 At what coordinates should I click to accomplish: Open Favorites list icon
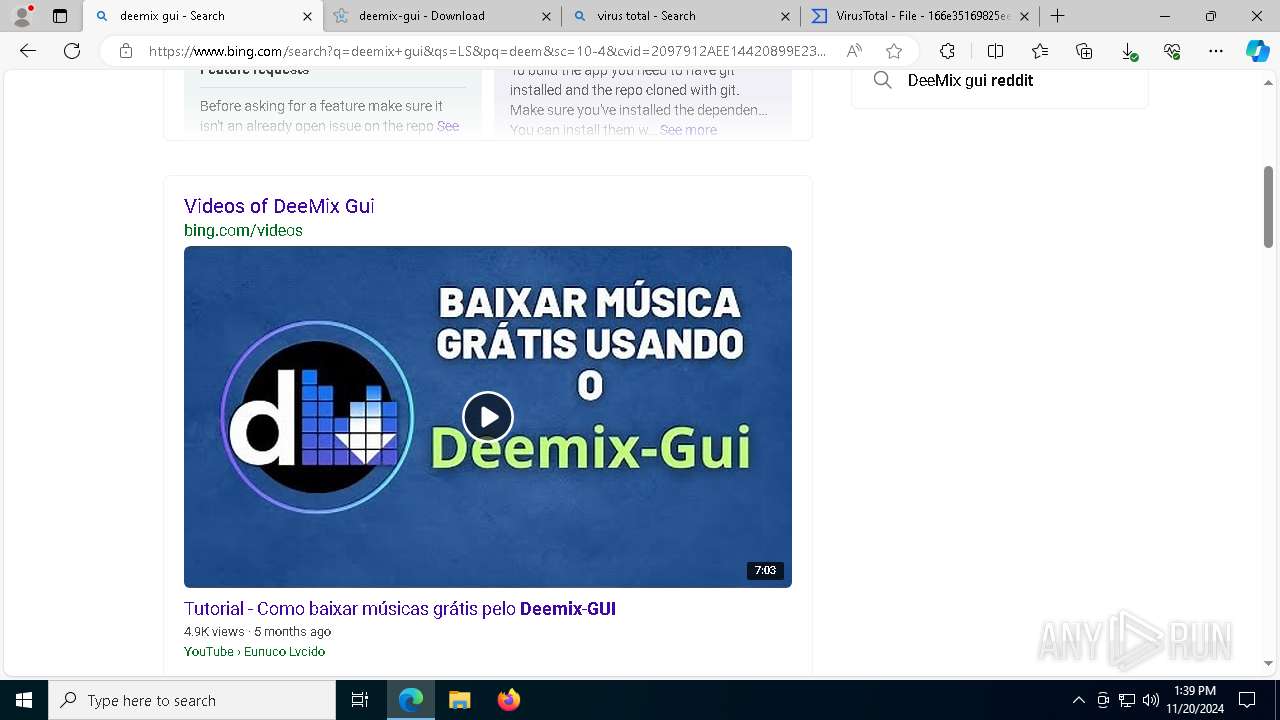[1040, 51]
